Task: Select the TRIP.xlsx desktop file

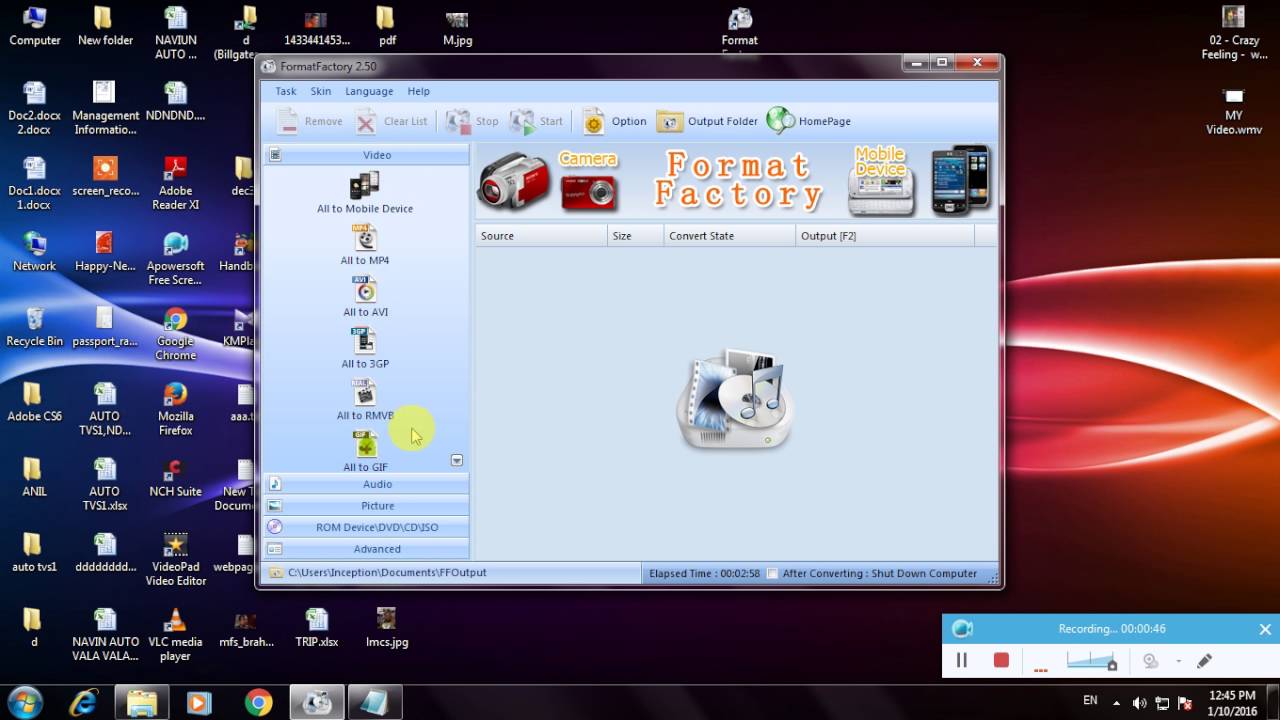Action: (317, 628)
